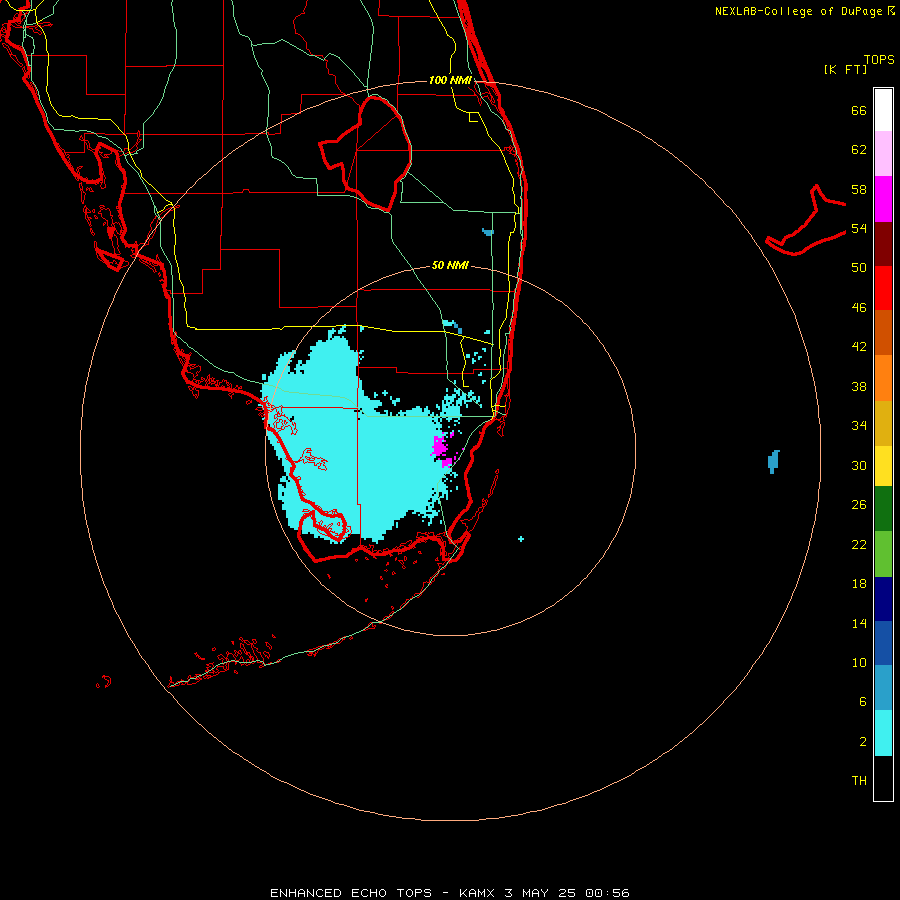This screenshot has width=900, height=900.
Task: Select the yellow 34 kft swatch
Action: point(883,466)
